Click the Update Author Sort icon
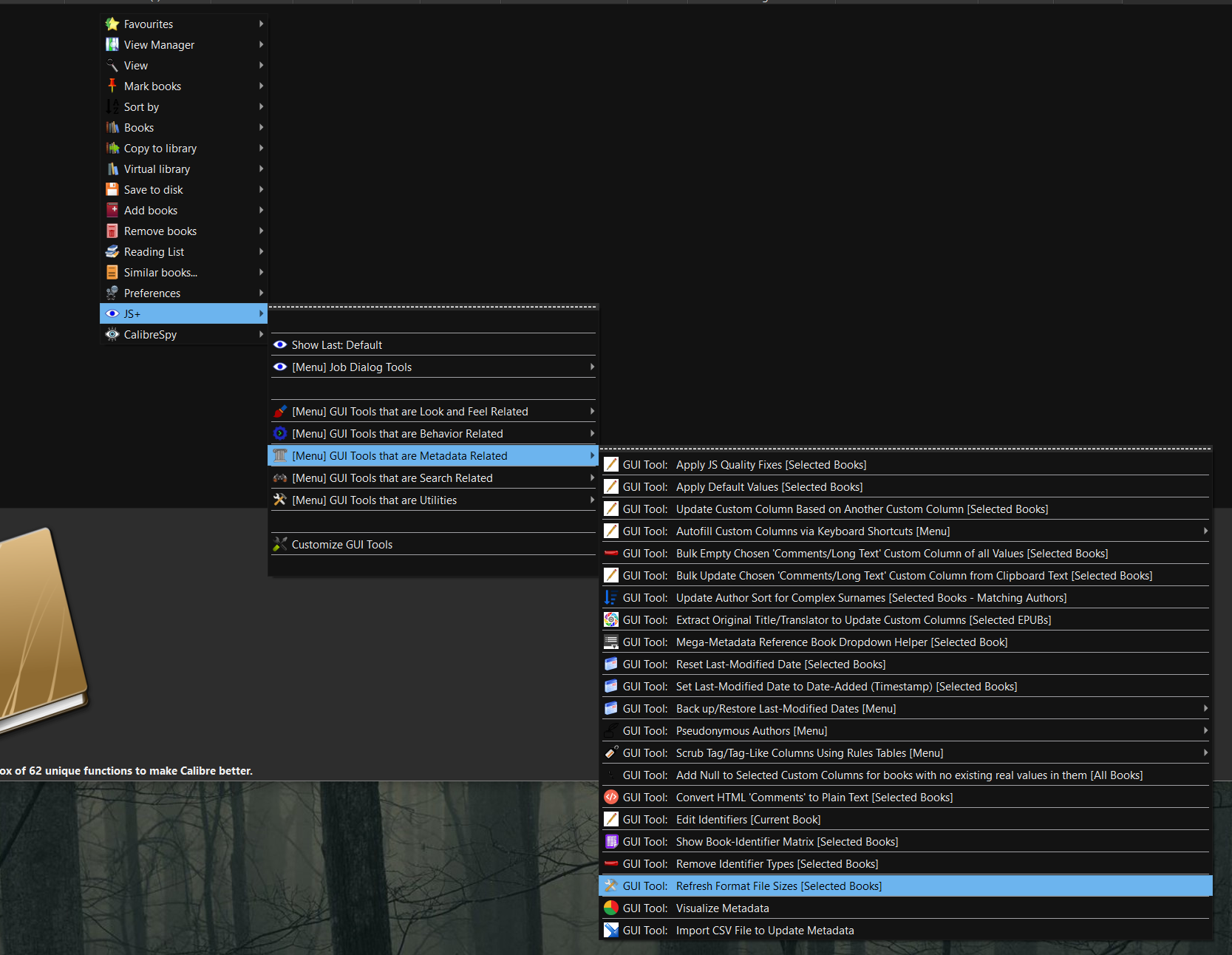This screenshot has height=955, width=1232. 611,598
